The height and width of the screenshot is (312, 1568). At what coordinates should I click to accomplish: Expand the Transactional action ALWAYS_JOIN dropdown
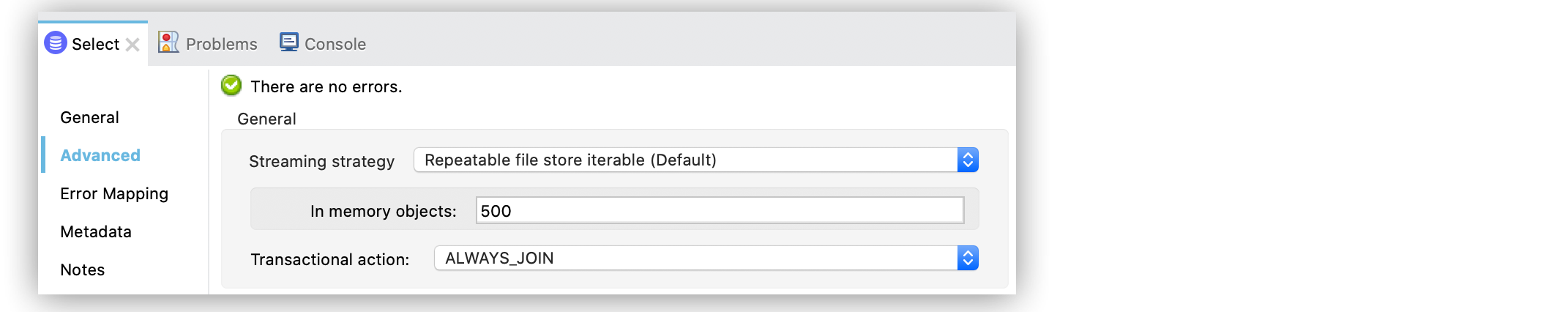click(x=695, y=258)
